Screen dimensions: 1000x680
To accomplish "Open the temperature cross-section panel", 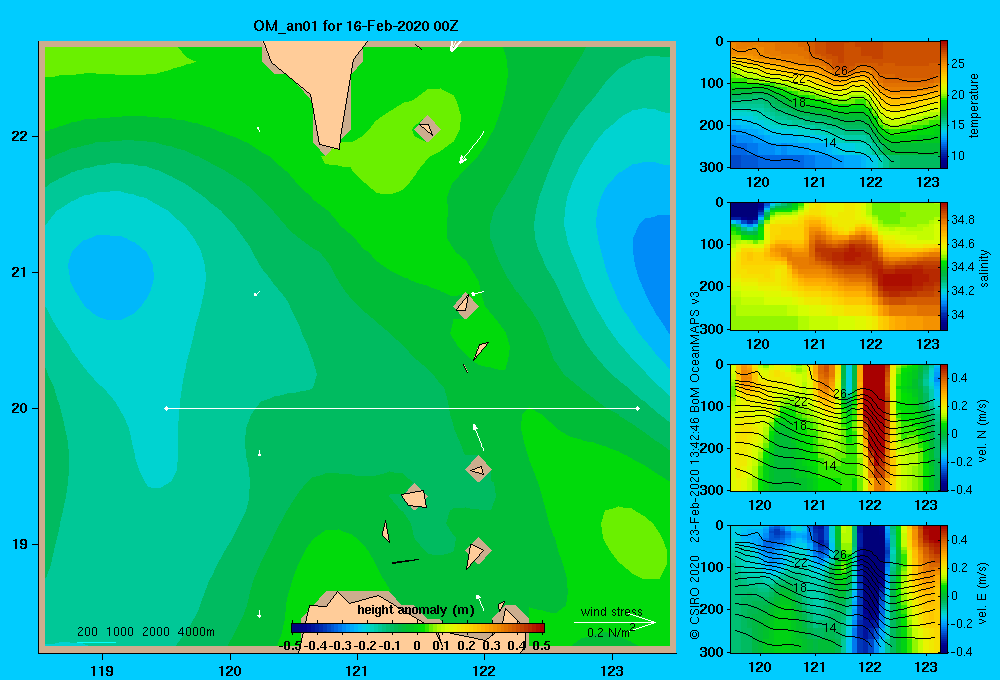I will tap(835, 105).
